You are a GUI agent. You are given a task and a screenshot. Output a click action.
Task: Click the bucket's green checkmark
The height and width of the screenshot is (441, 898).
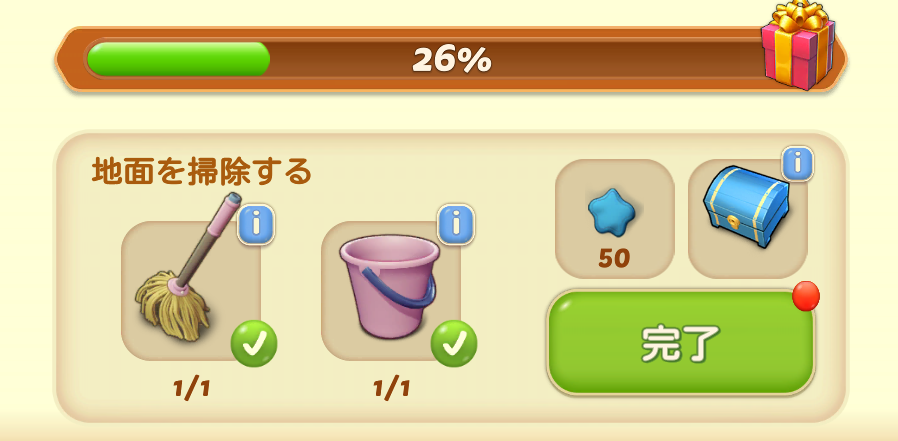pos(454,344)
